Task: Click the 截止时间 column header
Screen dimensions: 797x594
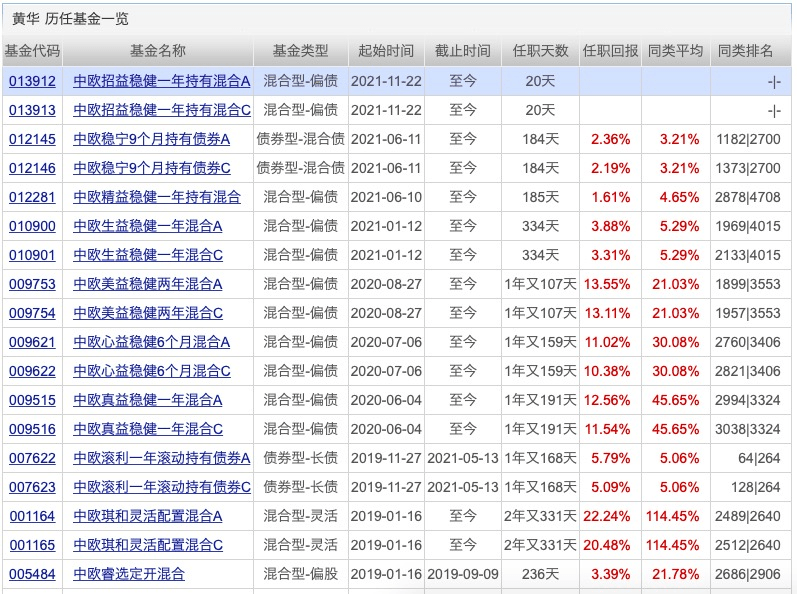Action: tap(463, 51)
